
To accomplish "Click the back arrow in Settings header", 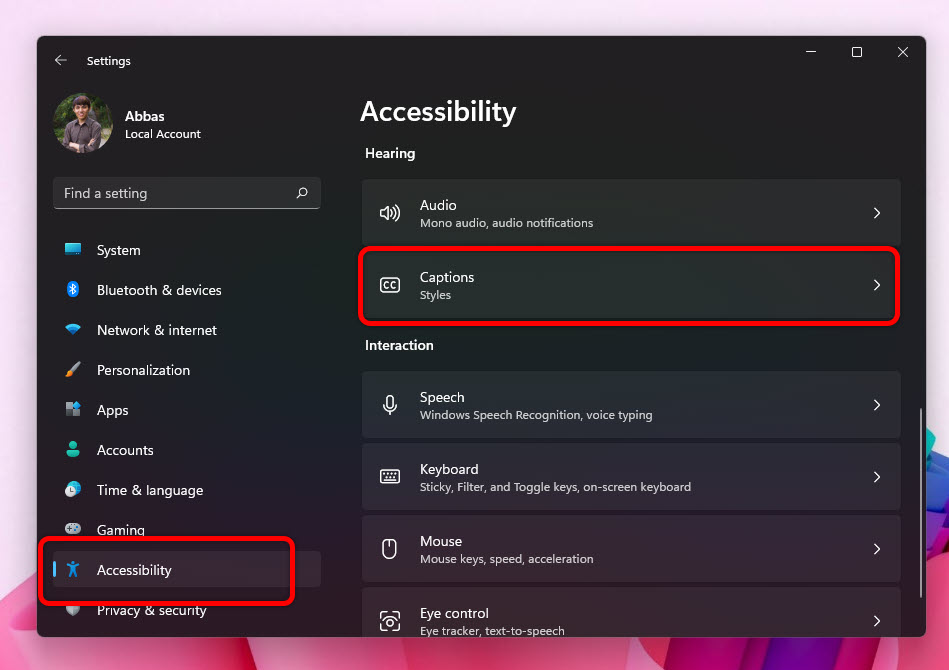I will [61, 60].
